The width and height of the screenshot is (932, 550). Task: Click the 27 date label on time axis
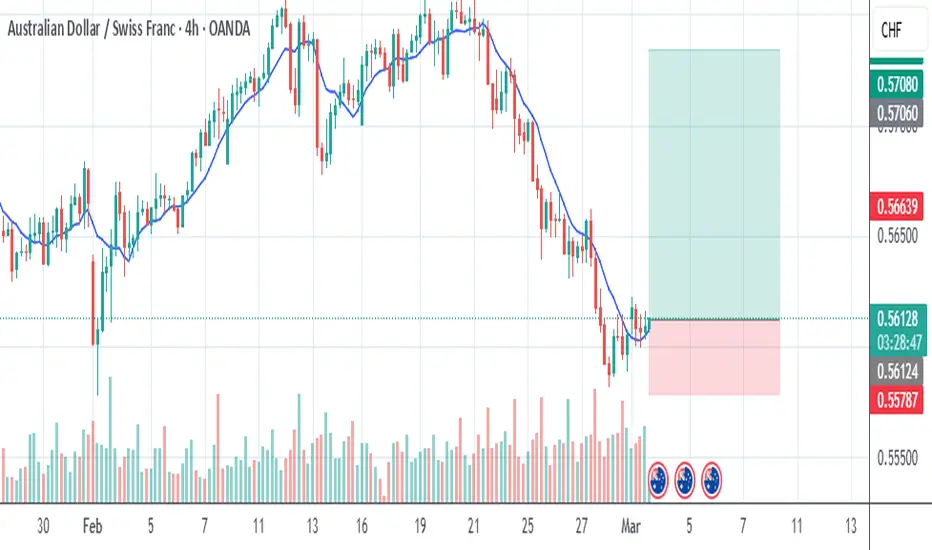[x=581, y=526]
